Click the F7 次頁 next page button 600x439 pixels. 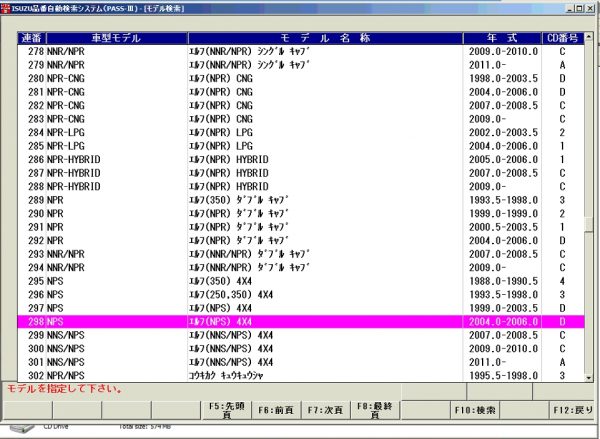click(x=325, y=410)
